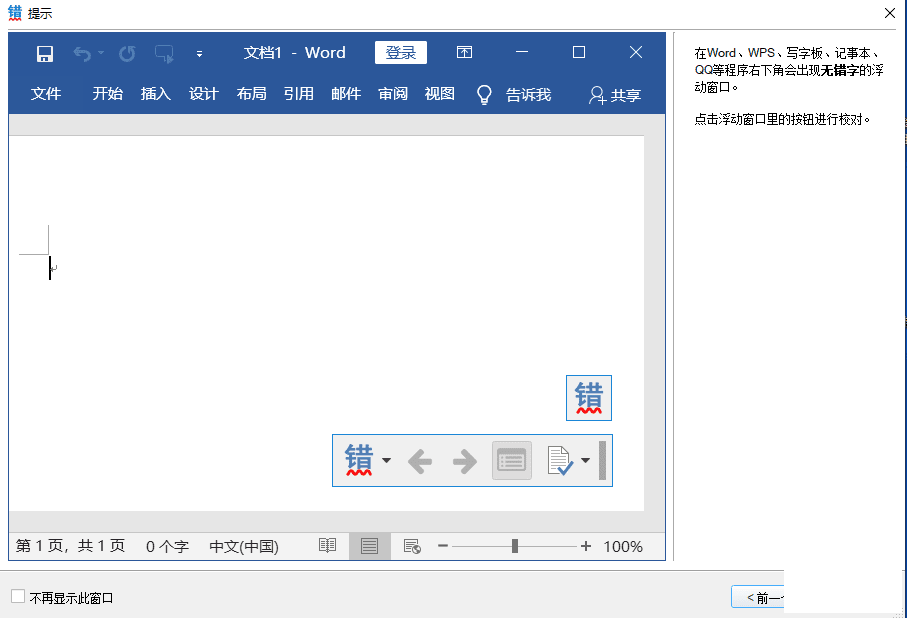This screenshot has height=618, width=907.
Task: Click the 告诉我 search field
Action: [x=528, y=94]
